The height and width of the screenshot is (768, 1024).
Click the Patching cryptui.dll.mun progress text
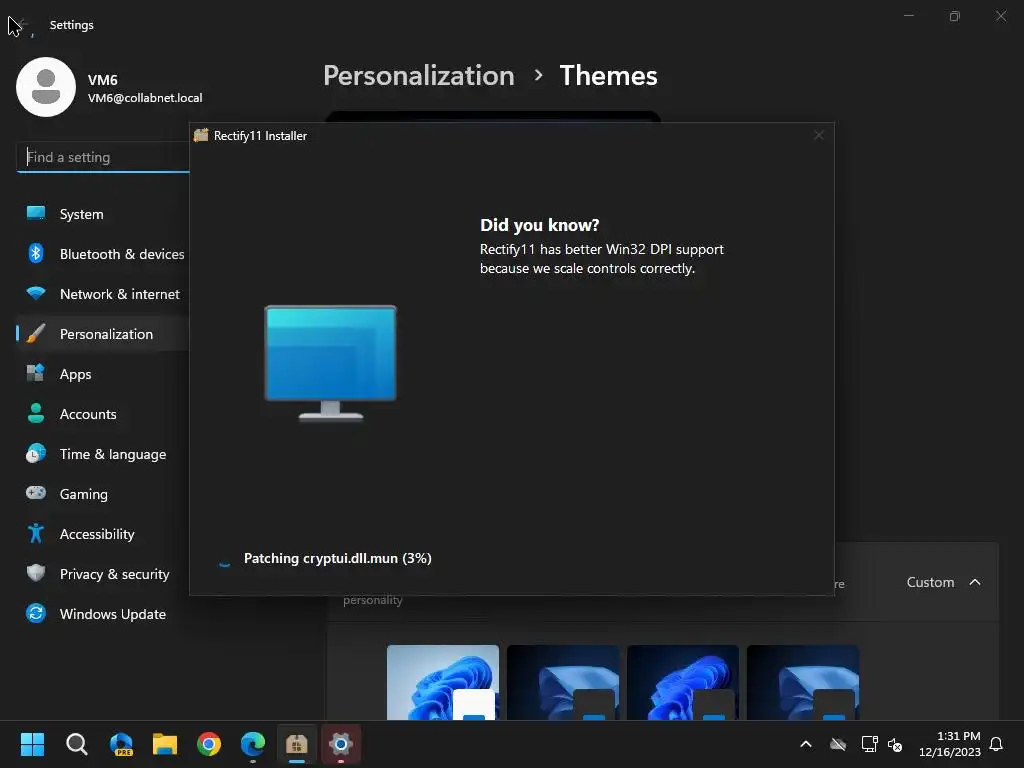[x=338, y=558]
